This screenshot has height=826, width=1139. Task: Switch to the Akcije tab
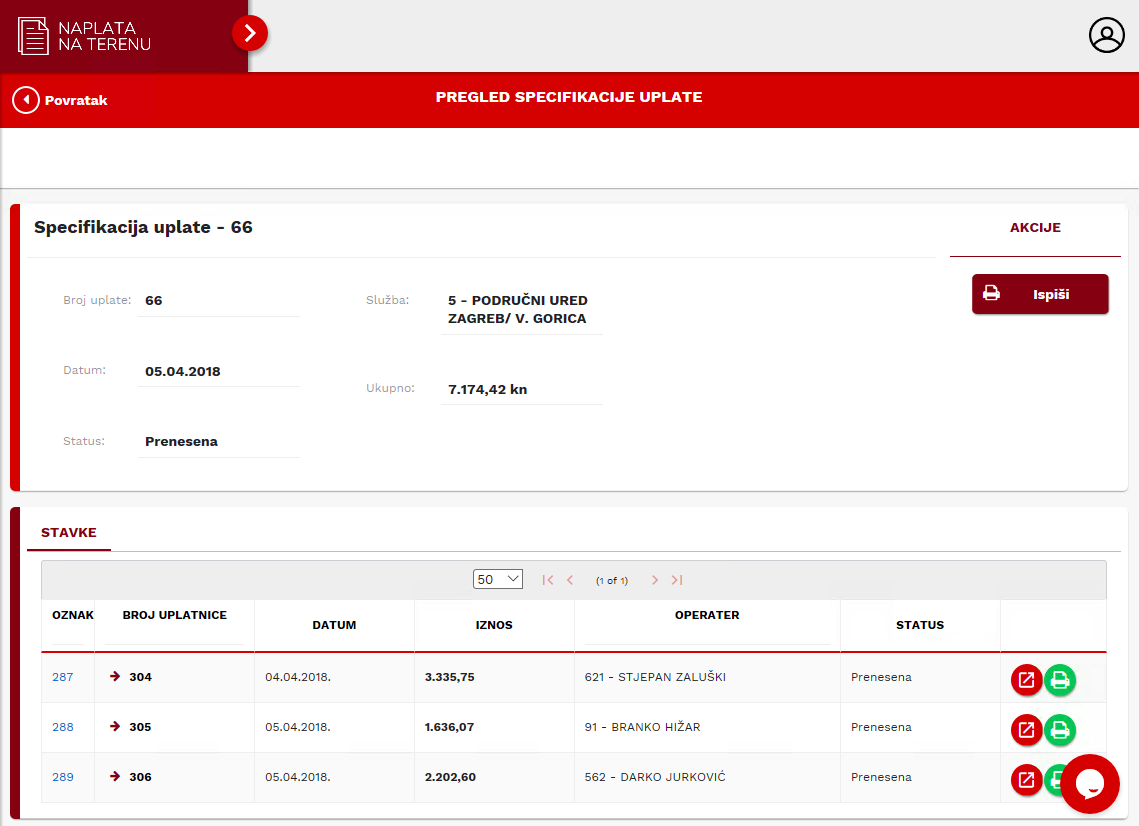[x=1035, y=228]
